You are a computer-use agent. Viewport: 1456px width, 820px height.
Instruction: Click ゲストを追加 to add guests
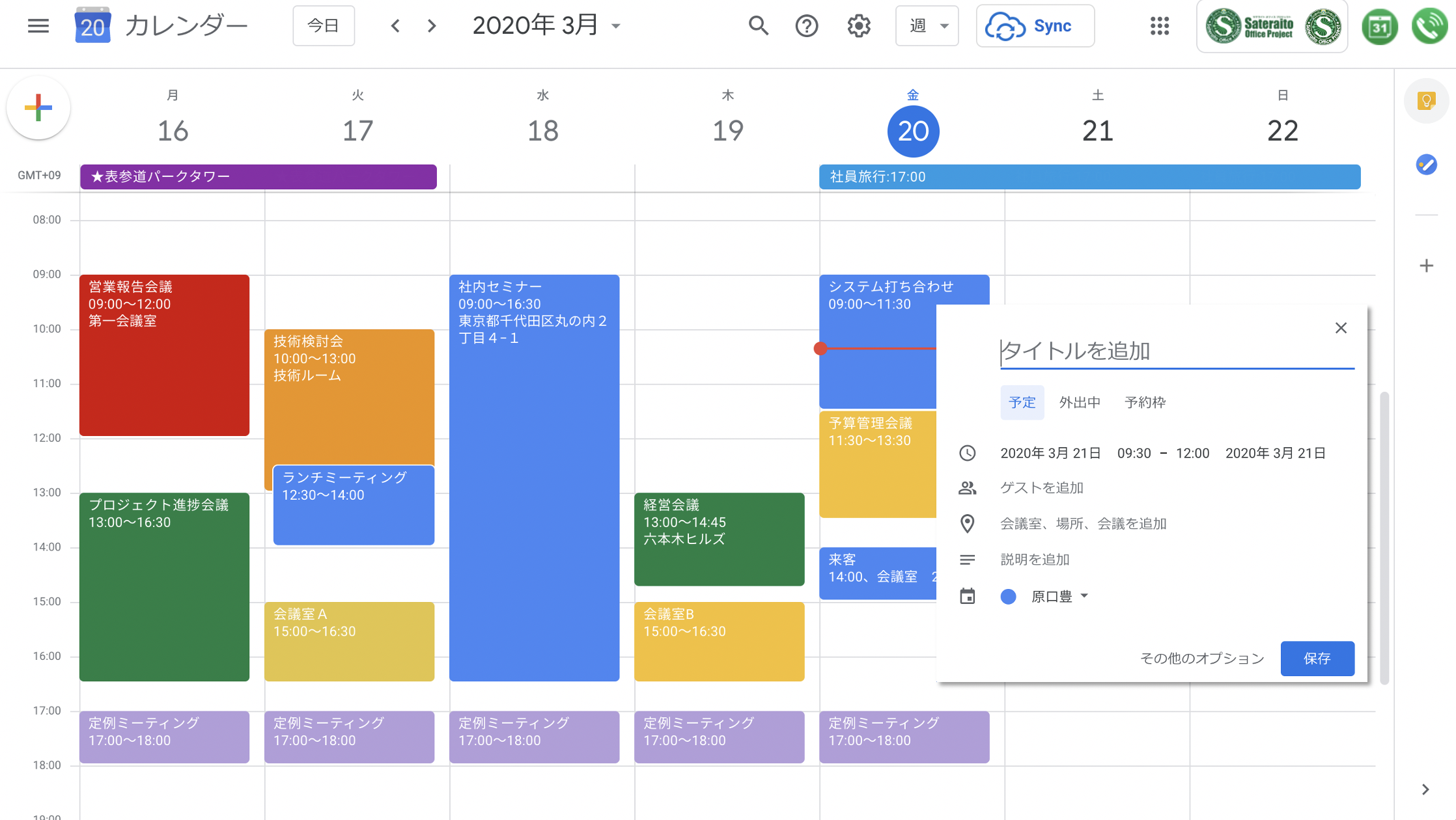pyautogui.click(x=1042, y=487)
